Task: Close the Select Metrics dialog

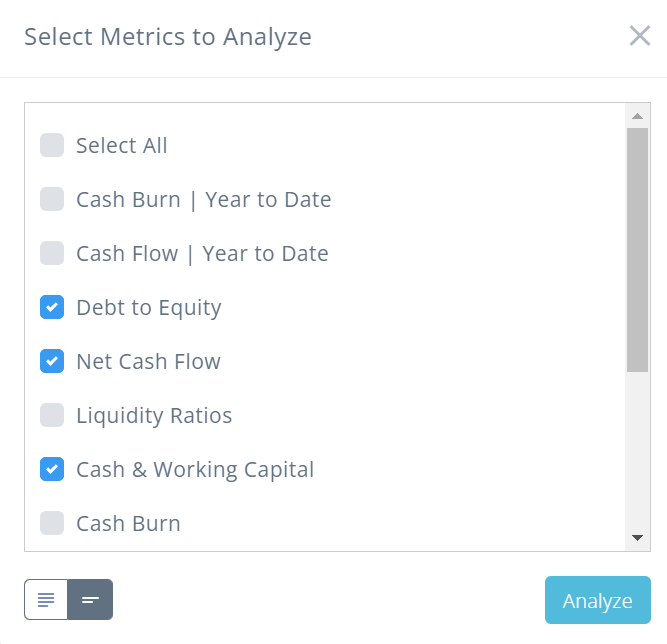Action: pyautogui.click(x=640, y=36)
